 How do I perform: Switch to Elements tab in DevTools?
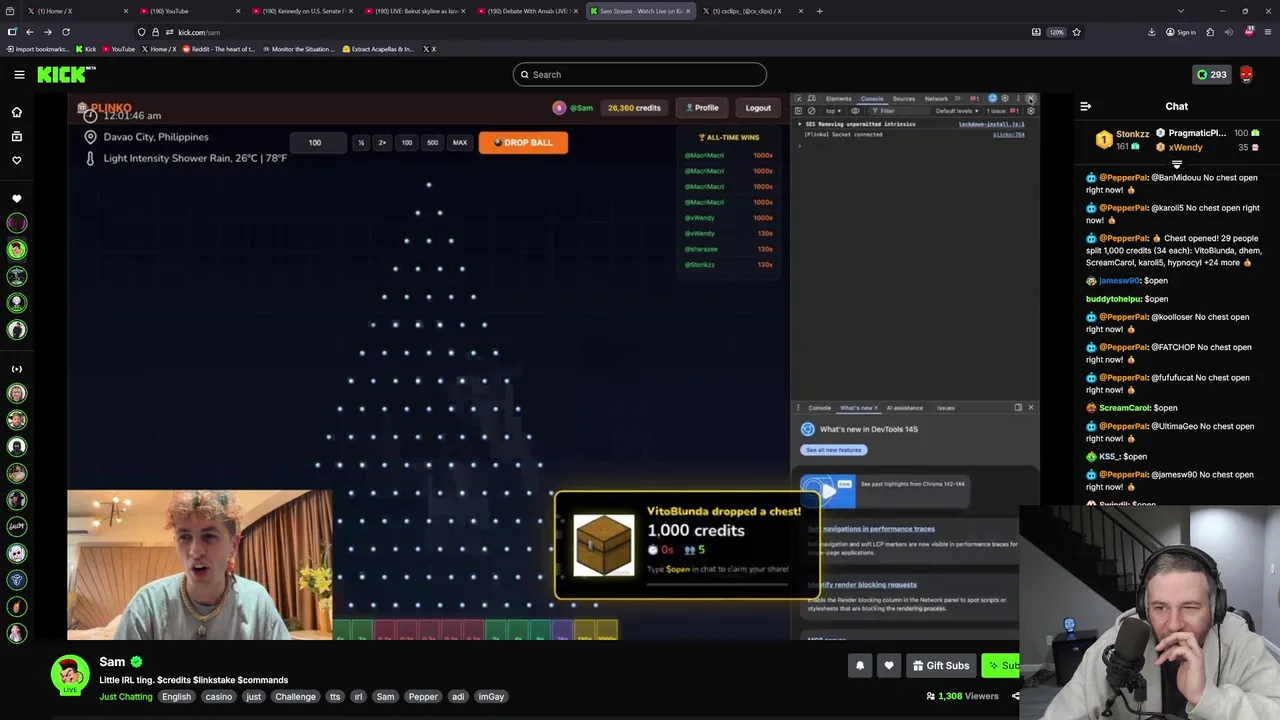click(839, 99)
